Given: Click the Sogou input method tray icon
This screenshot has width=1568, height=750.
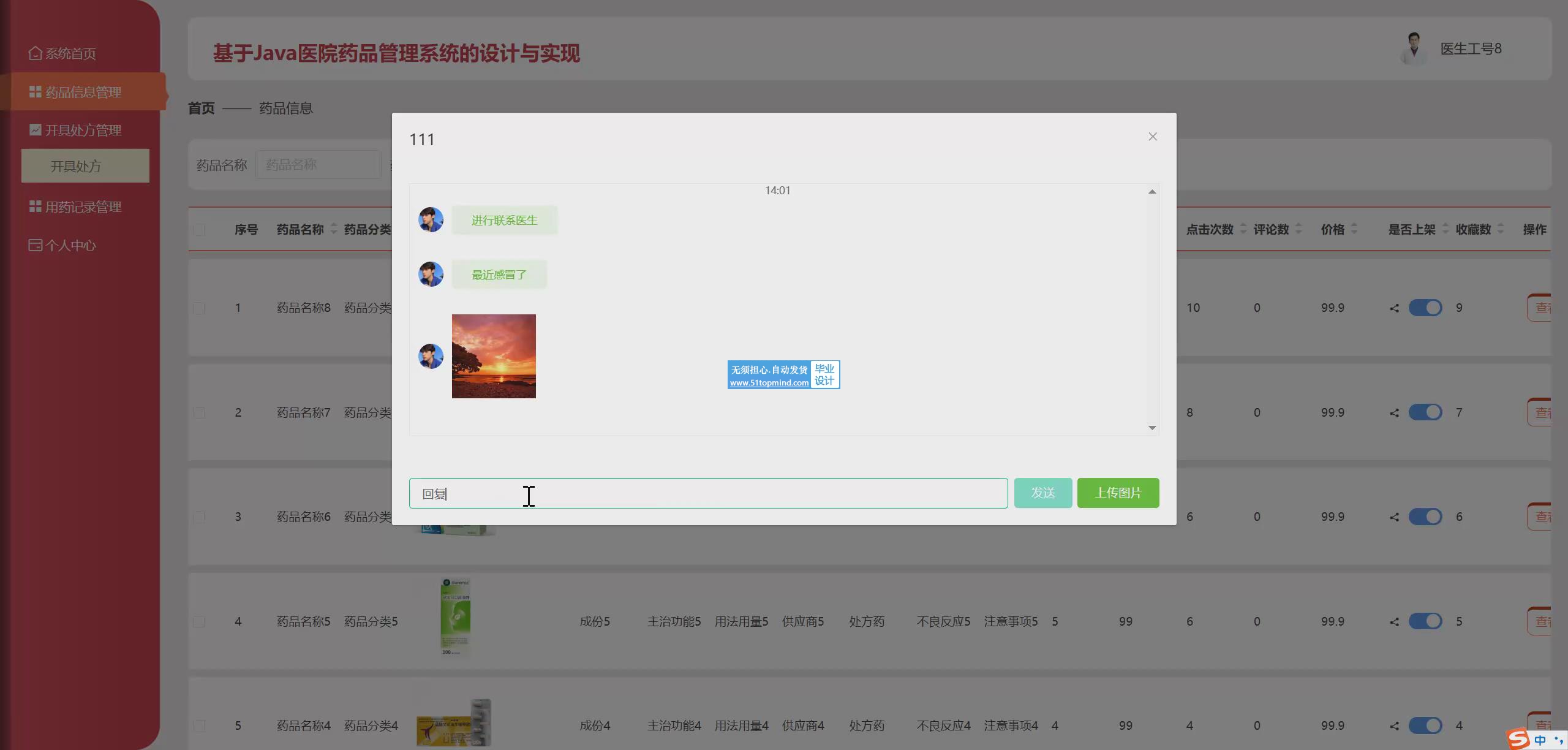Looking at the screenshot, I should click(1518, 738).
